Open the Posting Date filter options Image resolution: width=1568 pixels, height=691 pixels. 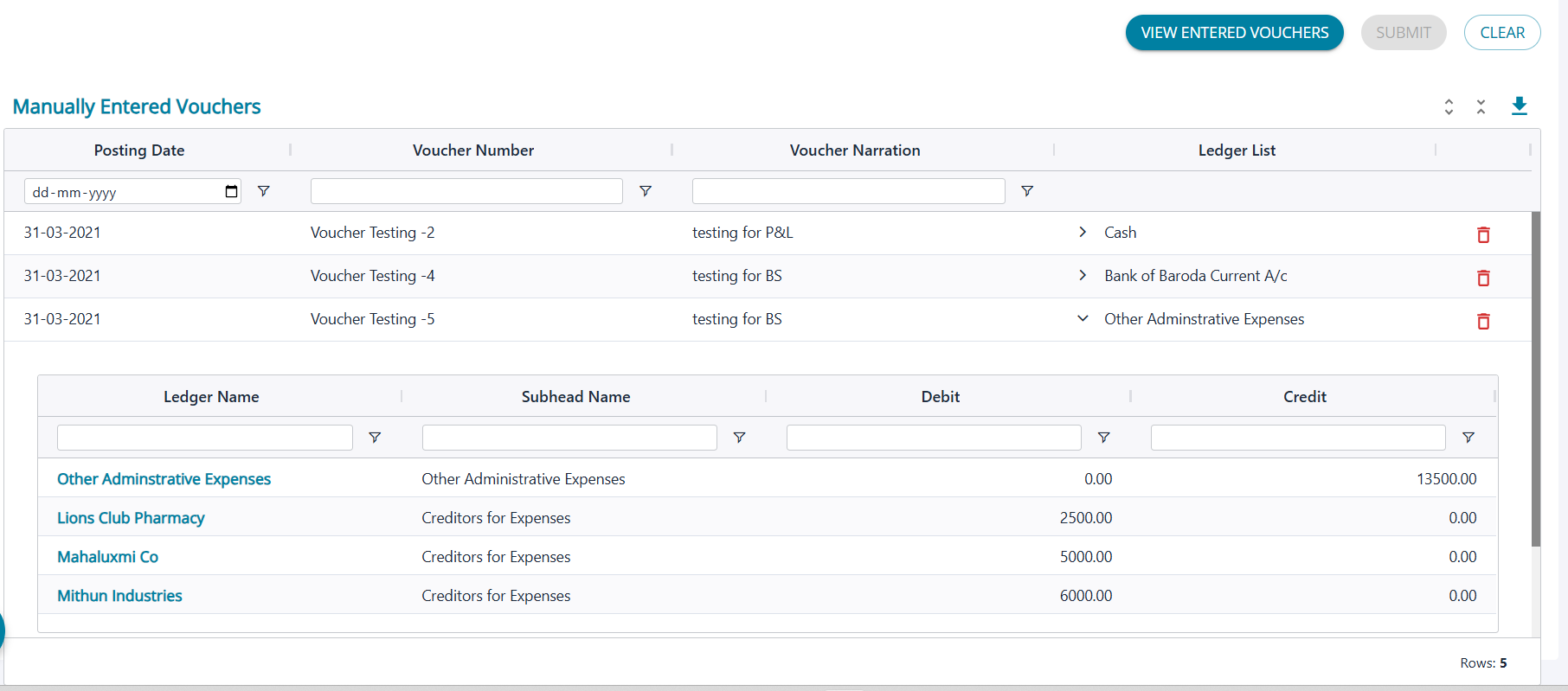click(x=264, y=191)
